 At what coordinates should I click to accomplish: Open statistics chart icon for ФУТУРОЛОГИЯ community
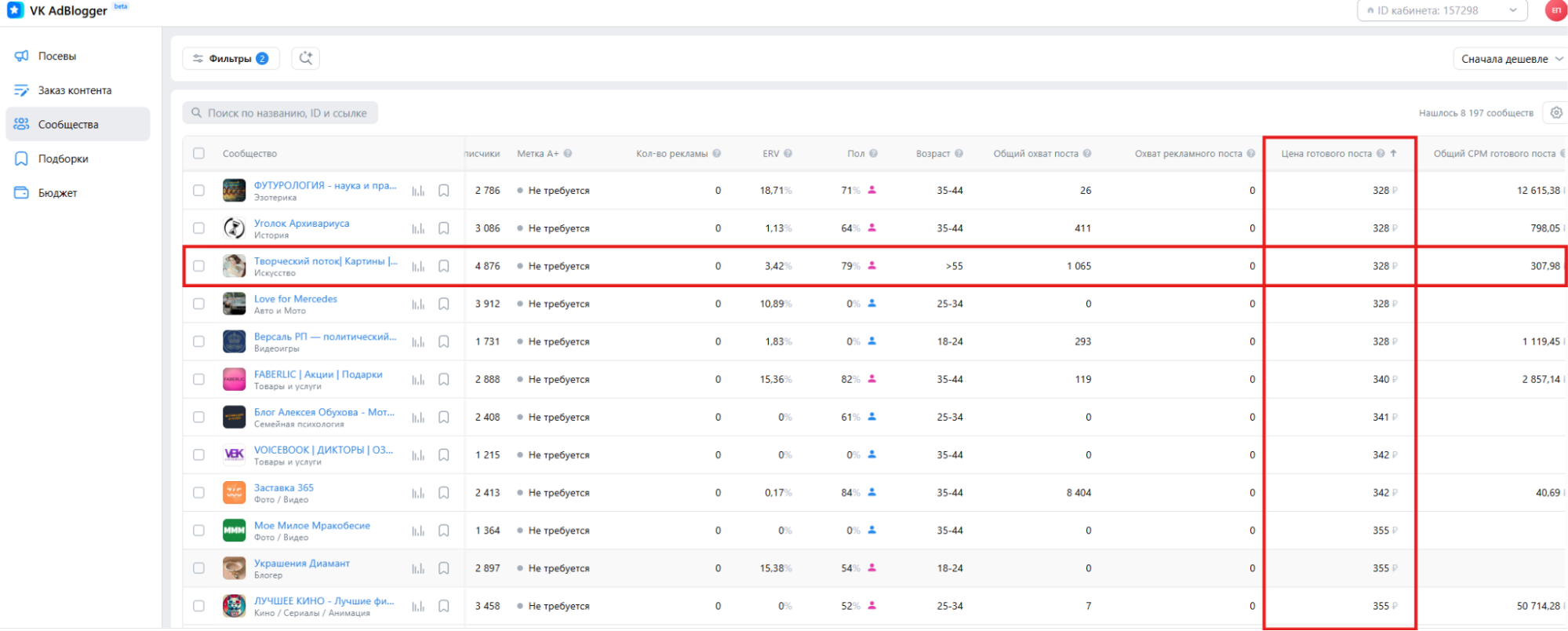point(418,191)
